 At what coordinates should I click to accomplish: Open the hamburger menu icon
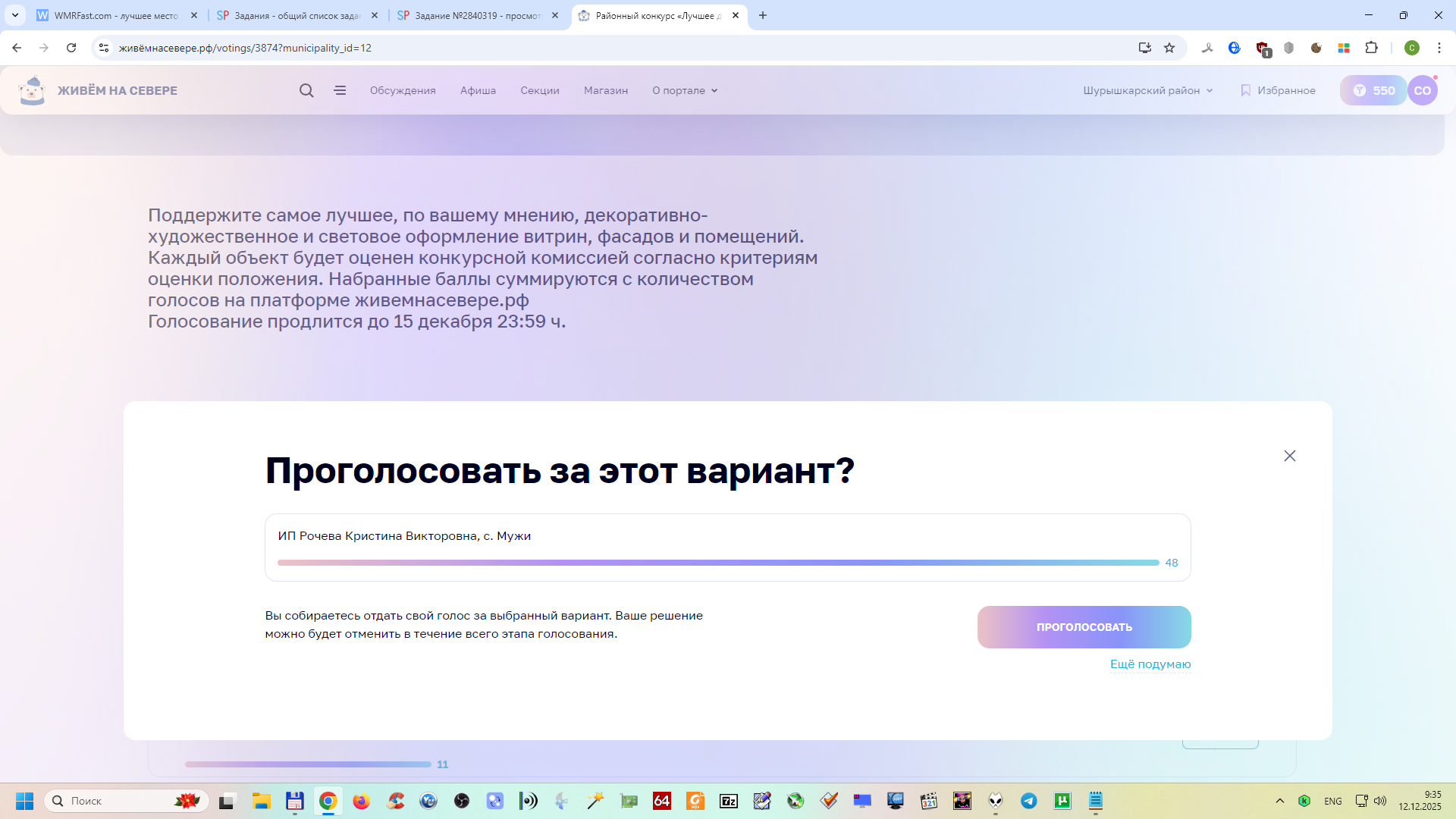tap(340, 90)
